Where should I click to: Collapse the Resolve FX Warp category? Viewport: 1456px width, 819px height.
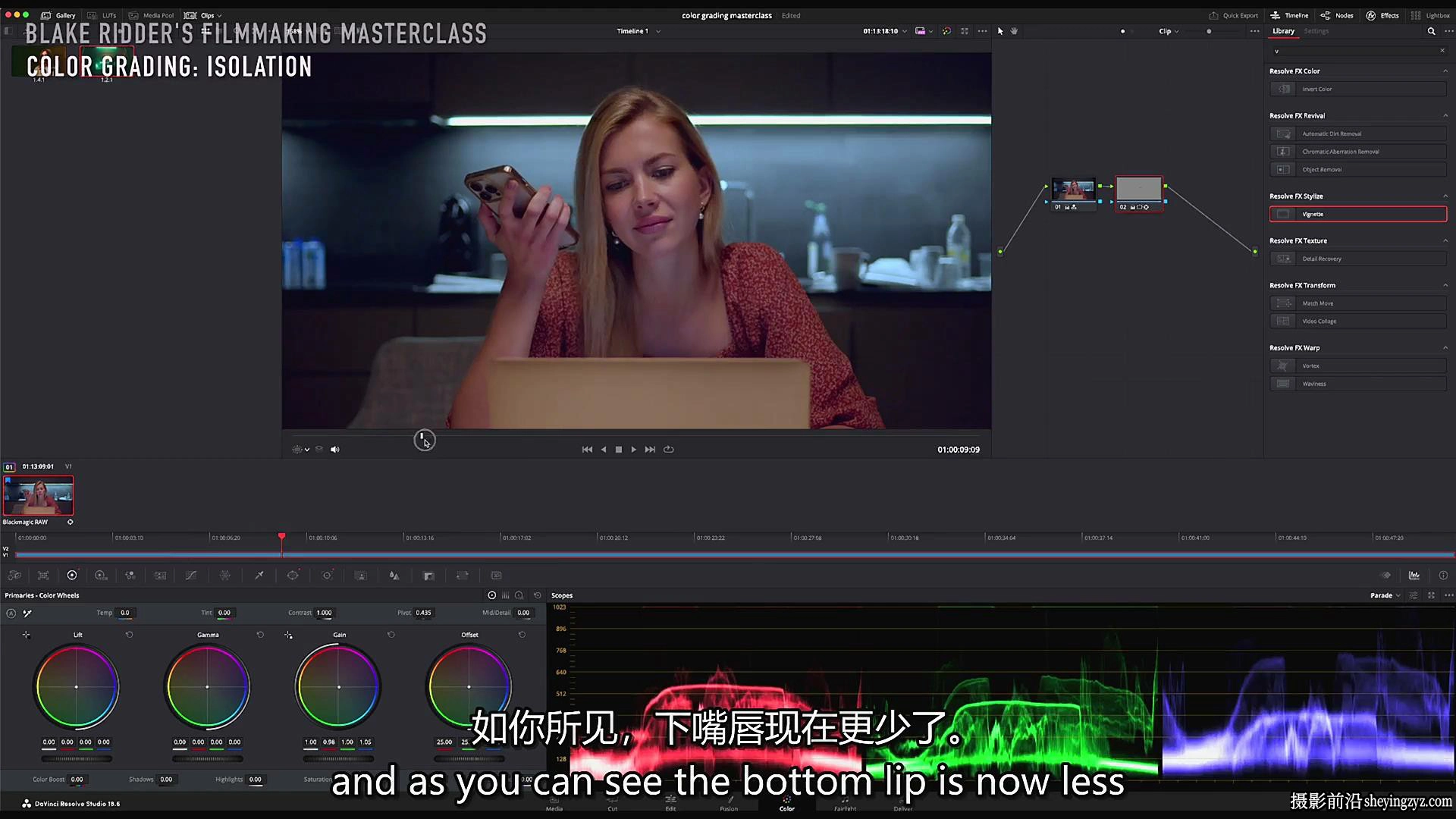click(1445, 348)
